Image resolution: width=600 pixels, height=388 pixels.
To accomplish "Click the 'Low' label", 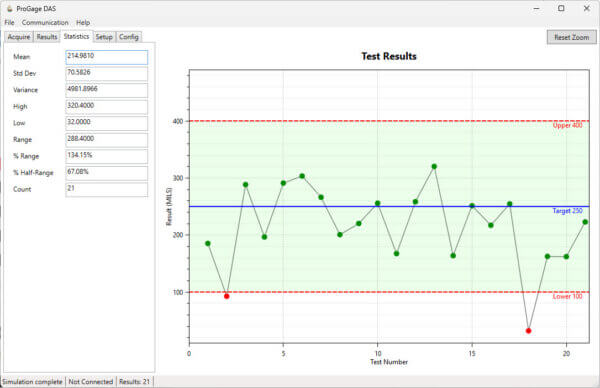I will pyautogui.click(x=19, y=123).
